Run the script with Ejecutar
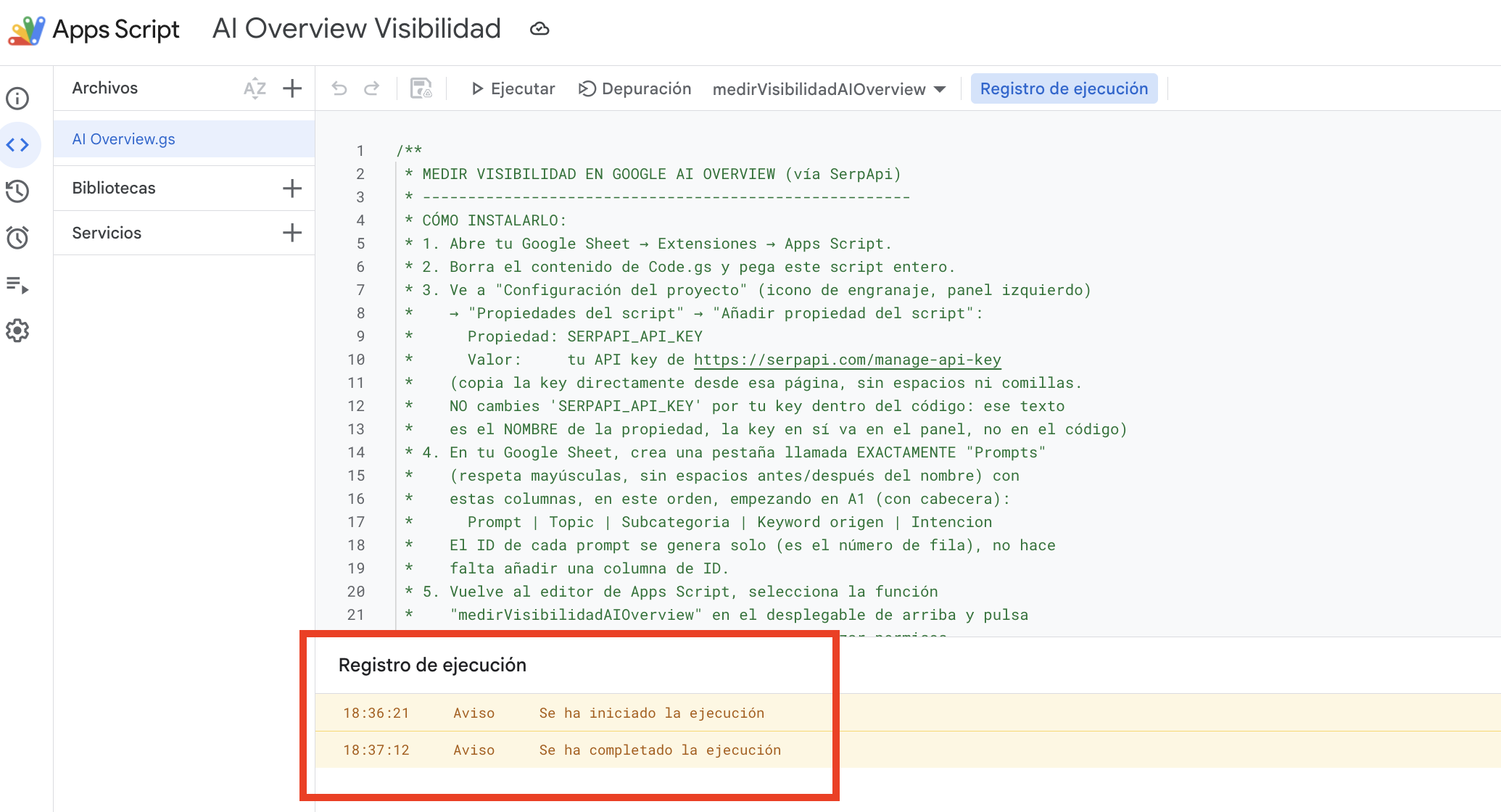Viewport: 1501px width, 812px height. (513, 88)
